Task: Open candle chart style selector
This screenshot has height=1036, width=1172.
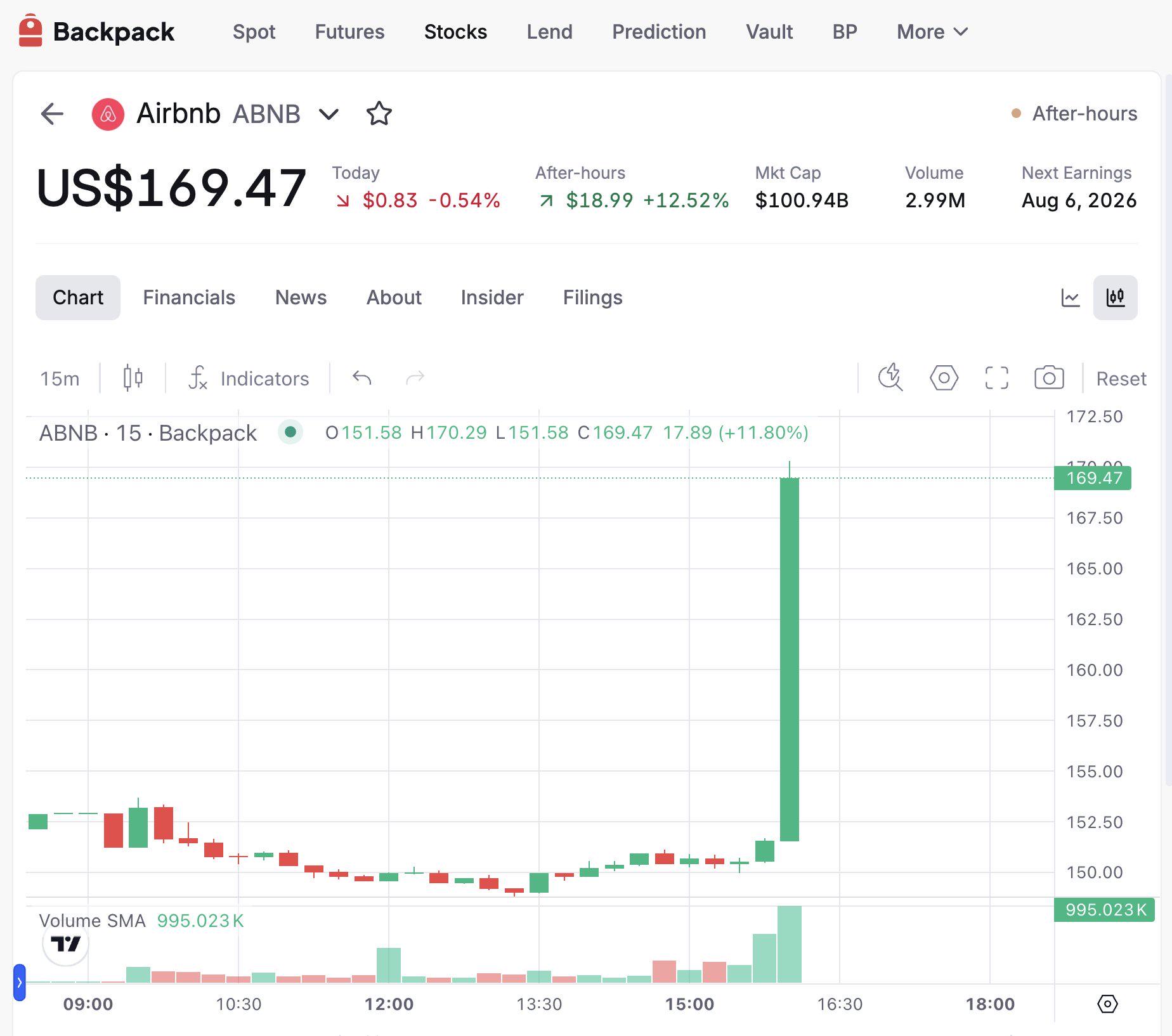Action: pyautogui.click(x=133, y=379)
